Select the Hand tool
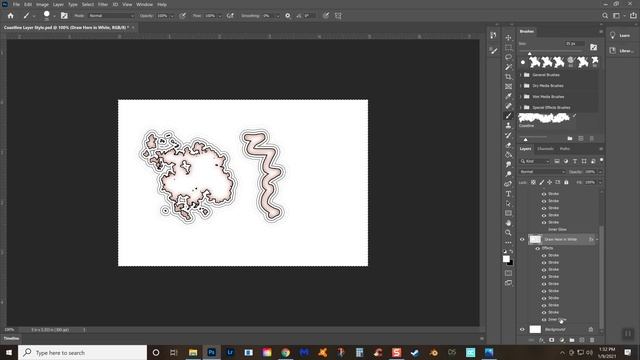640x360 pixels. click(x=508, y=223)
